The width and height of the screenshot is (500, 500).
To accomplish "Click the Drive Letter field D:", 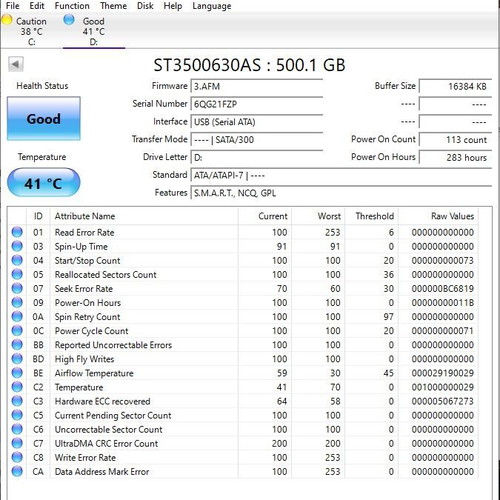I will (x=257, y=157).
